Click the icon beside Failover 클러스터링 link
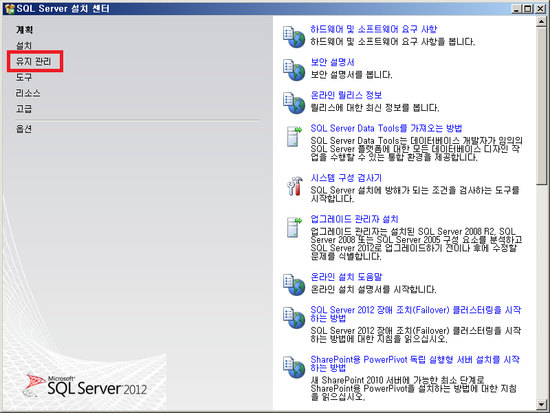Screen dimensions: 550x413 tap(294, 318)
